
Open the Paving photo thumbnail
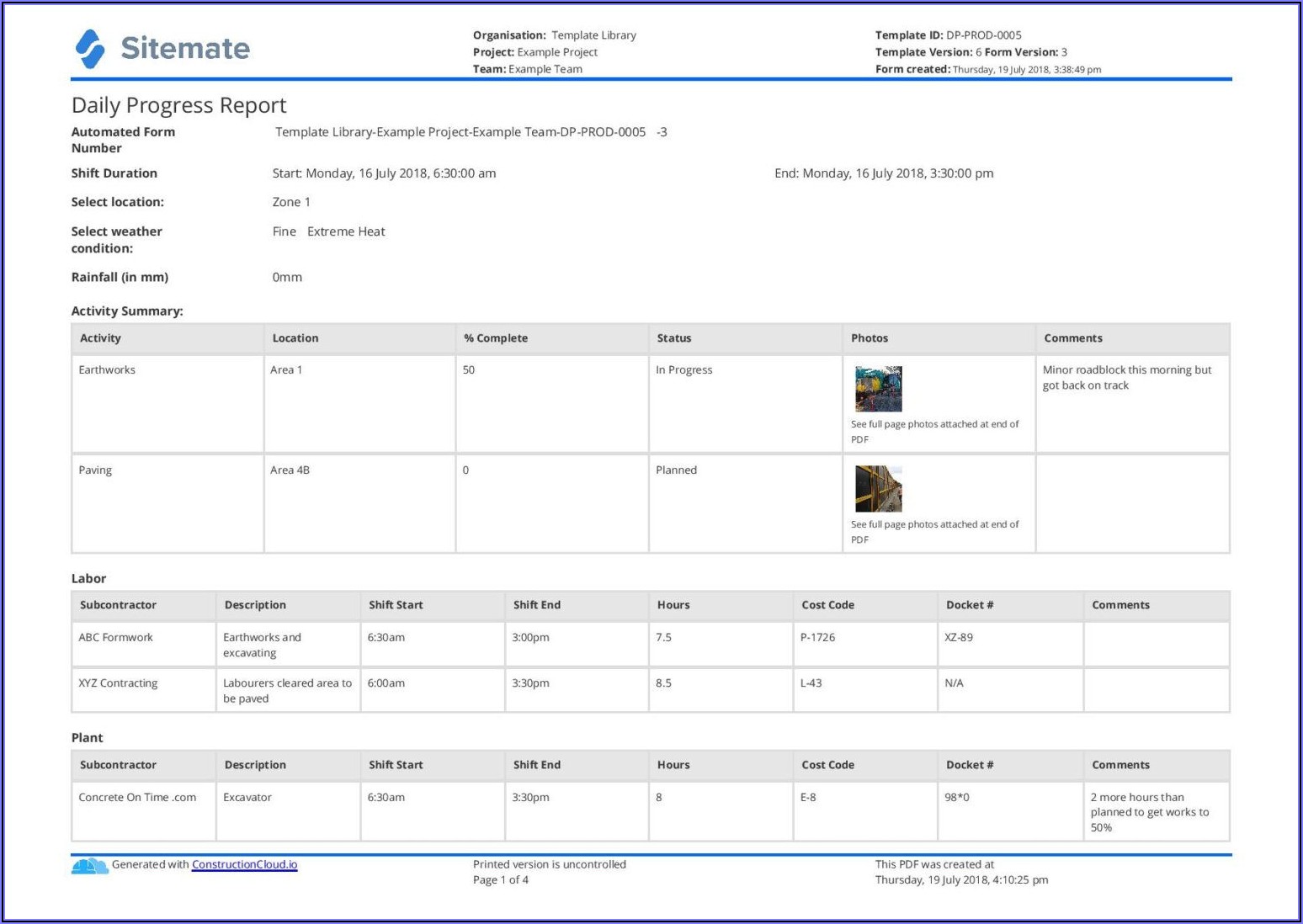[x=878, y=489]
